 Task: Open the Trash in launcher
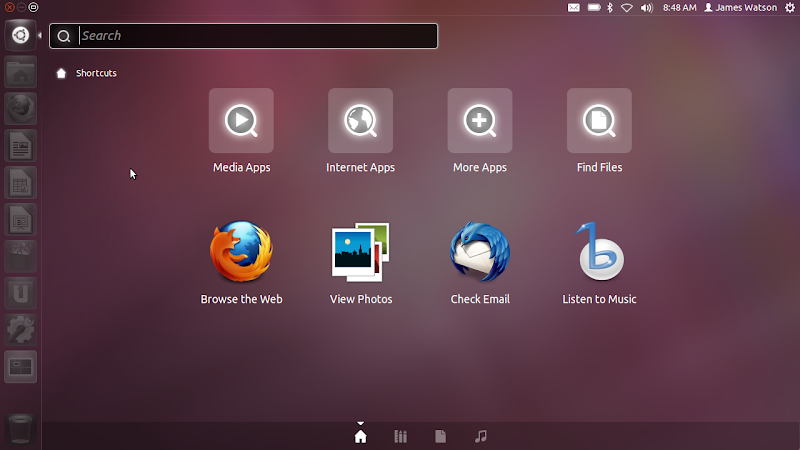coord(20,429)
